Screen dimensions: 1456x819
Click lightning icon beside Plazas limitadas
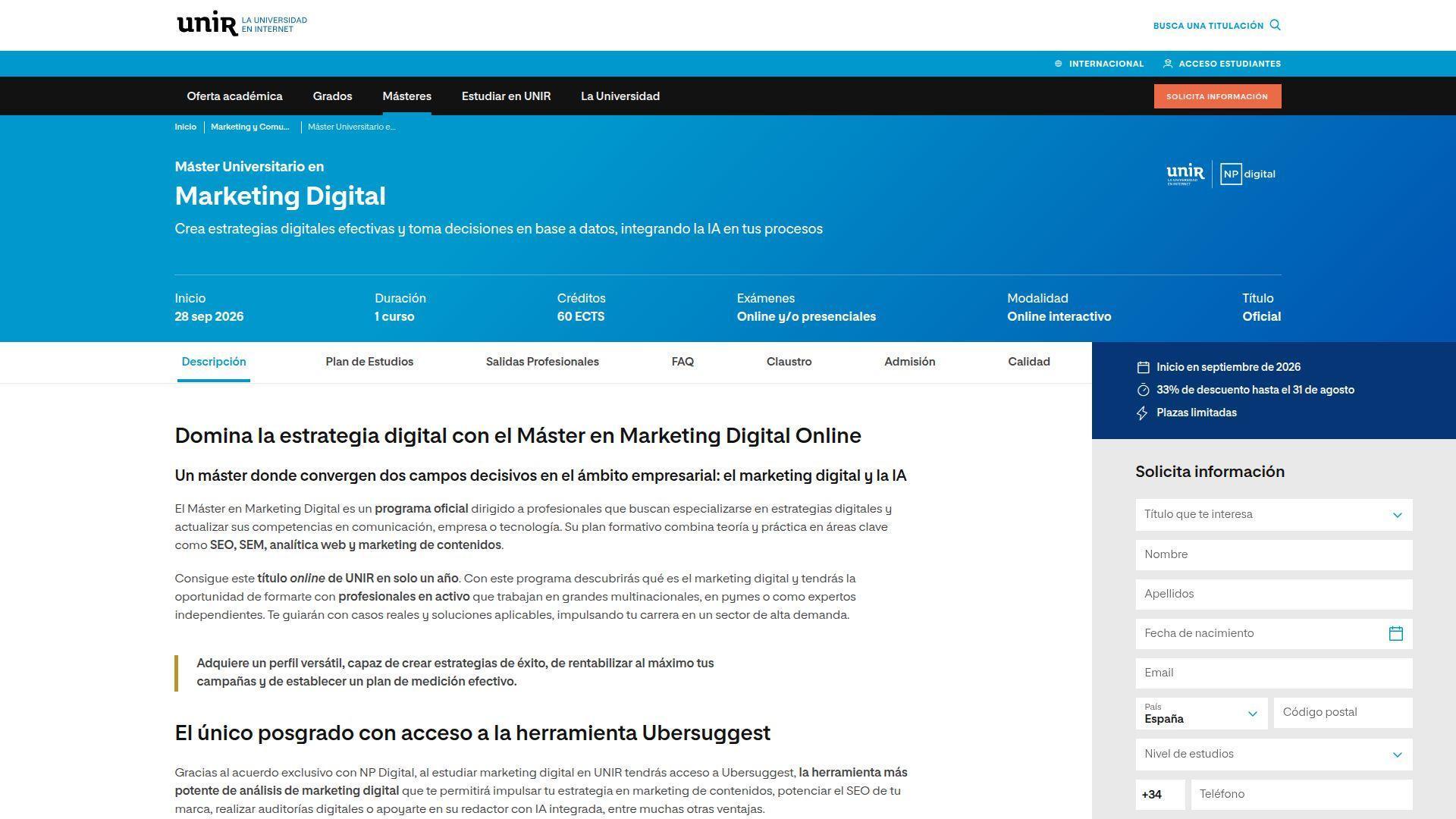1143,413
